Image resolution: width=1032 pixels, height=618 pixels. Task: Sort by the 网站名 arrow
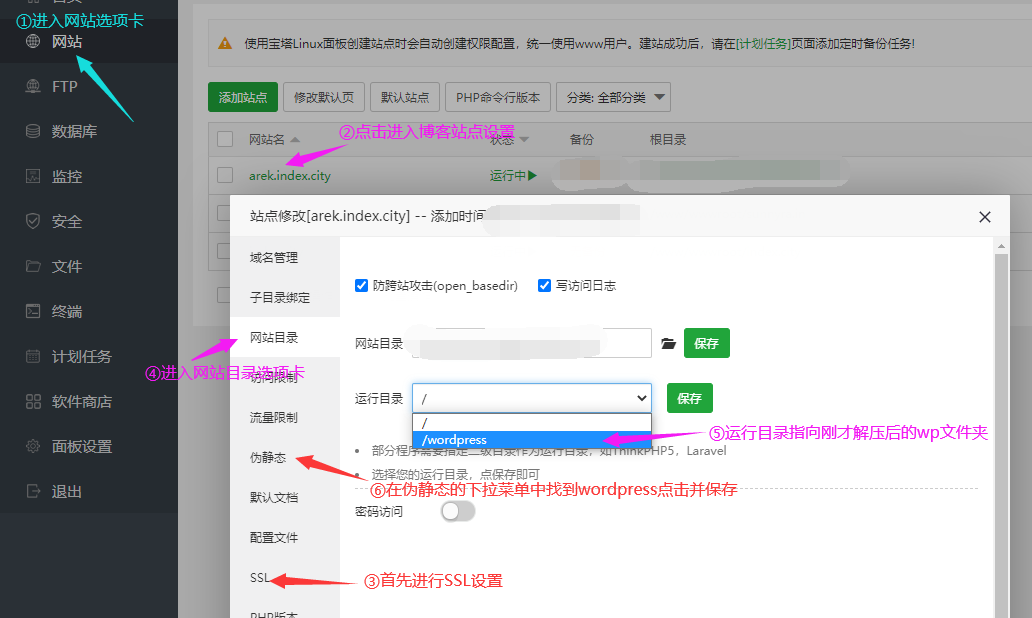[x=295, y=140]
